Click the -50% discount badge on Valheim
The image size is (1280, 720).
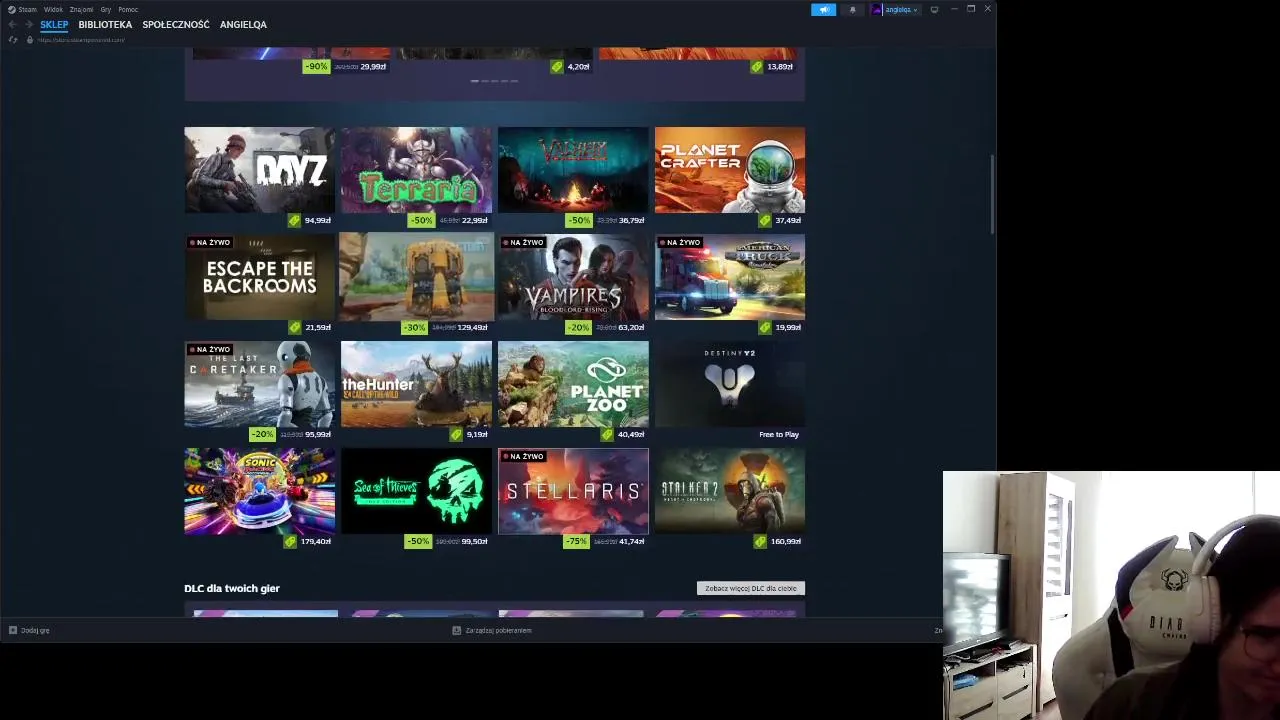[x=579, y=220]
